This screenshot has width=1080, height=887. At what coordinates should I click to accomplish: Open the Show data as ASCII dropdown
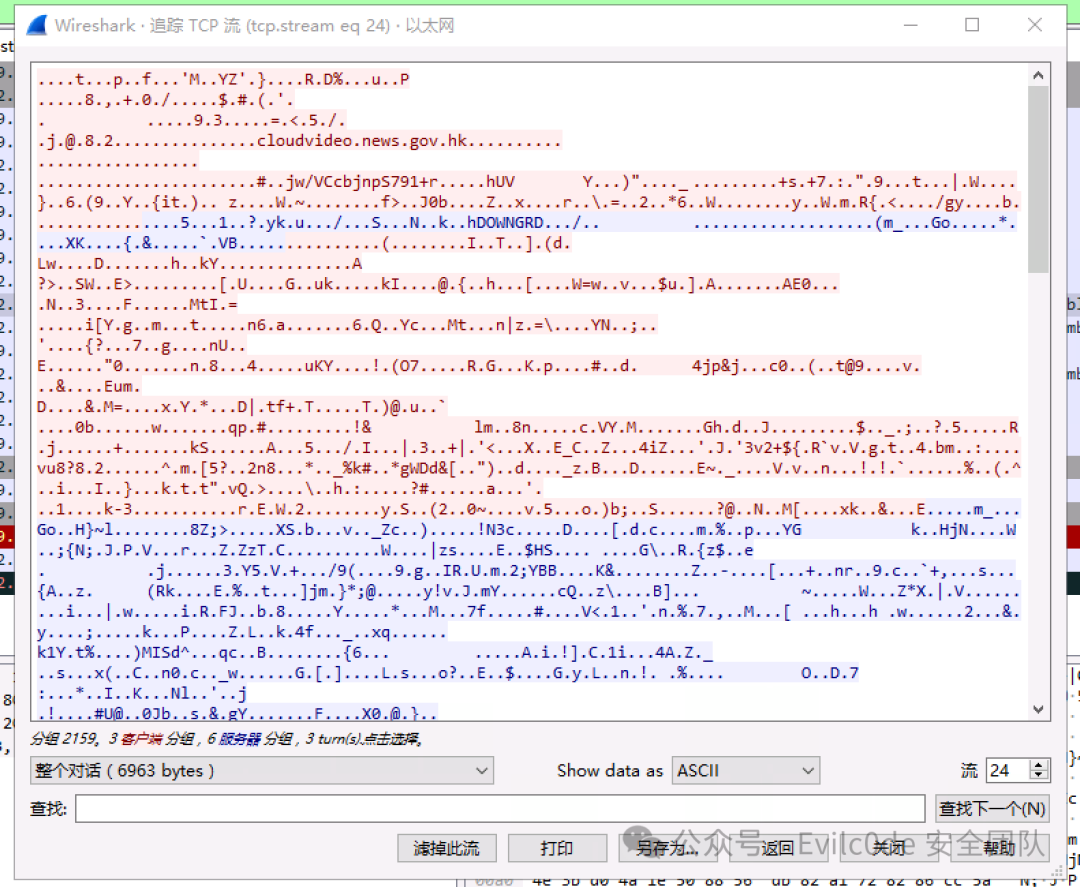click(746, 770)
